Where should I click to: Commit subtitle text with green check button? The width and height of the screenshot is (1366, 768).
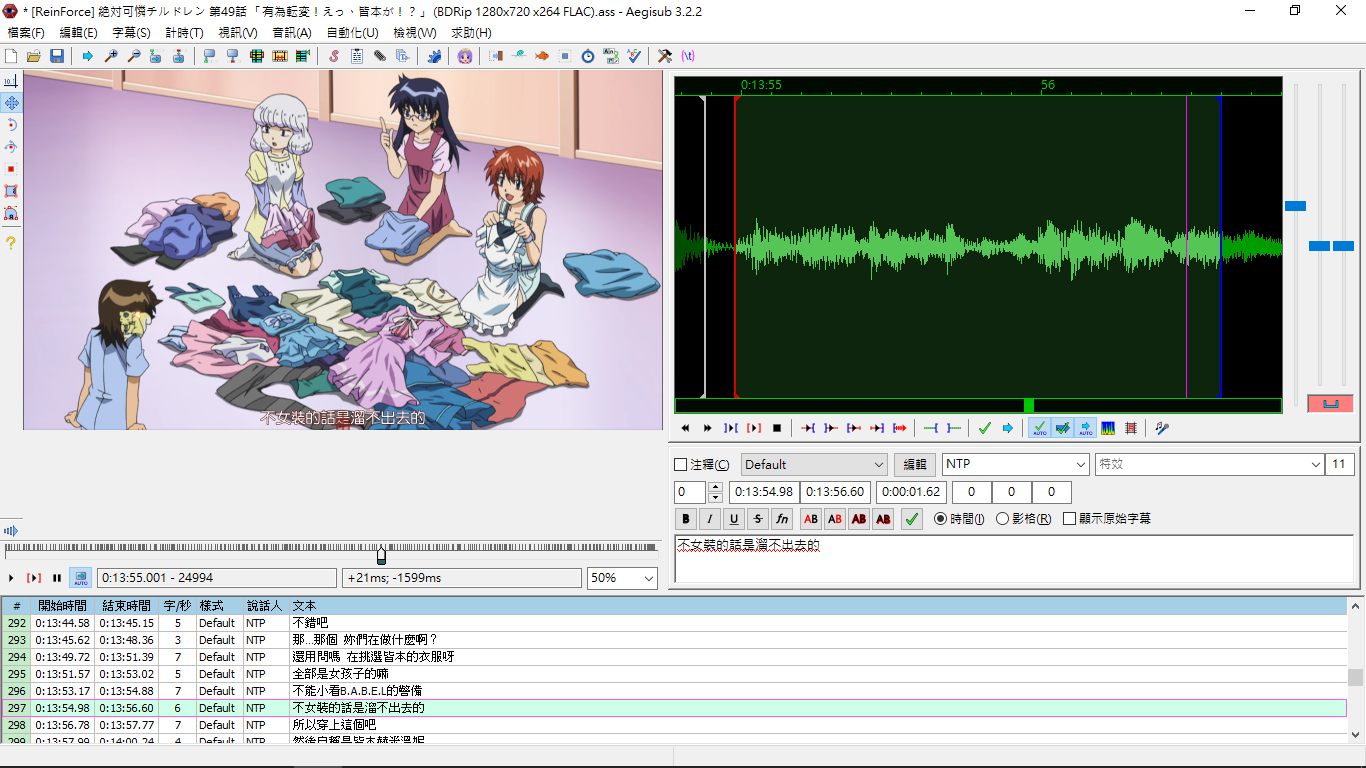(x=911, y=519)
